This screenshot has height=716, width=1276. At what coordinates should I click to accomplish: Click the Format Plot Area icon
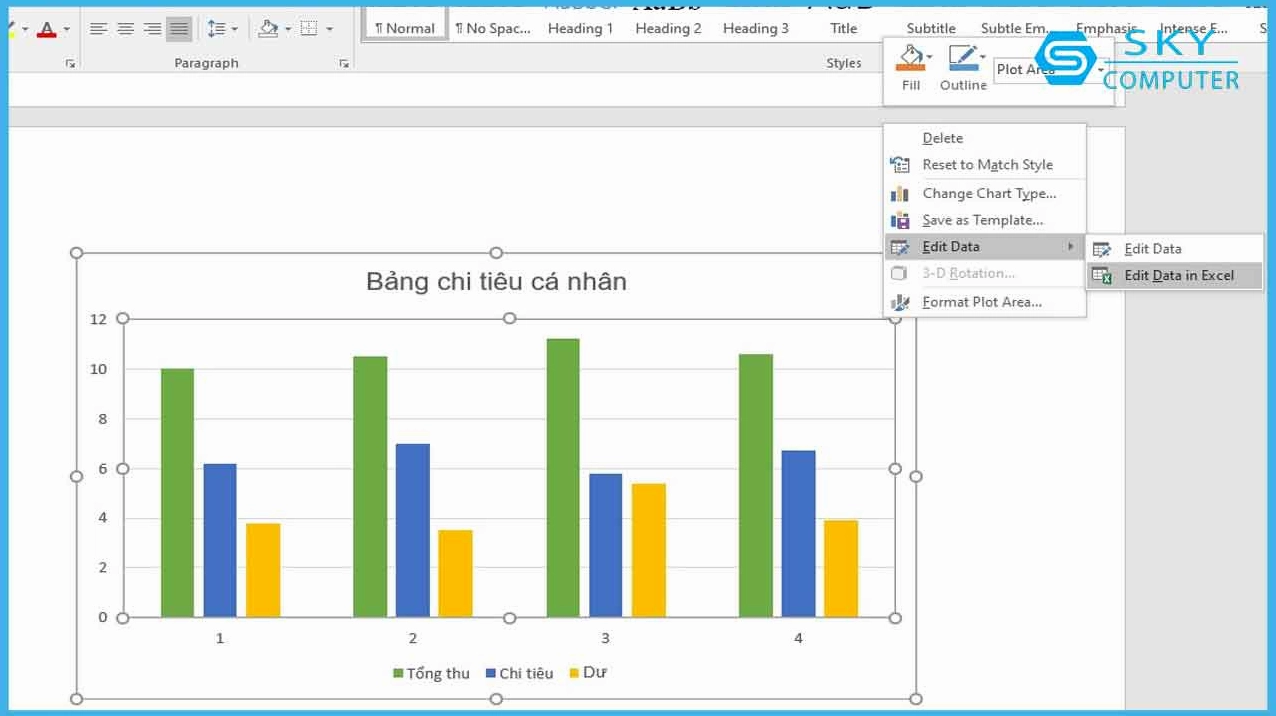click(x=900, y=302)
